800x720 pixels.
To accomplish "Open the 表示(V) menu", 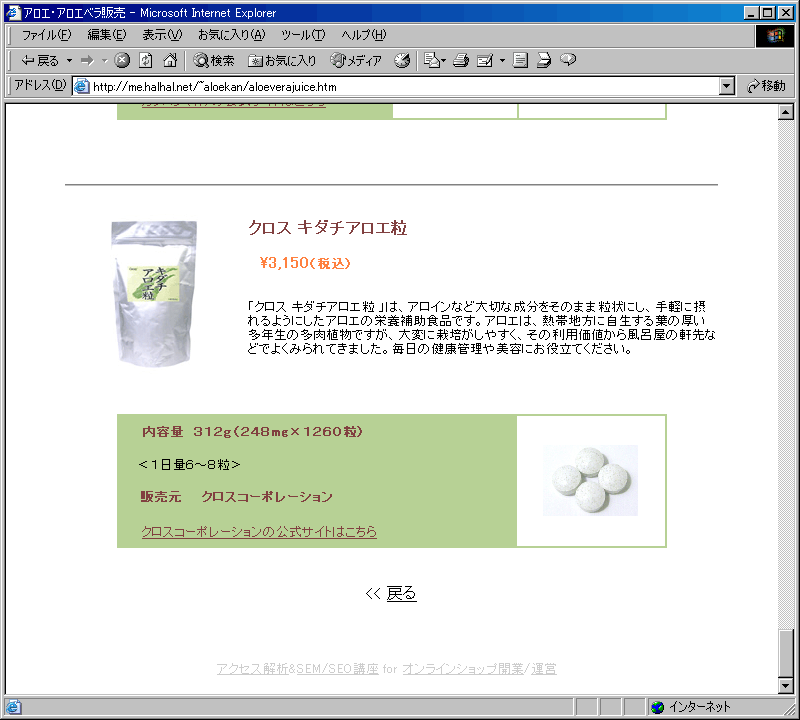I will tap(162, 35).
